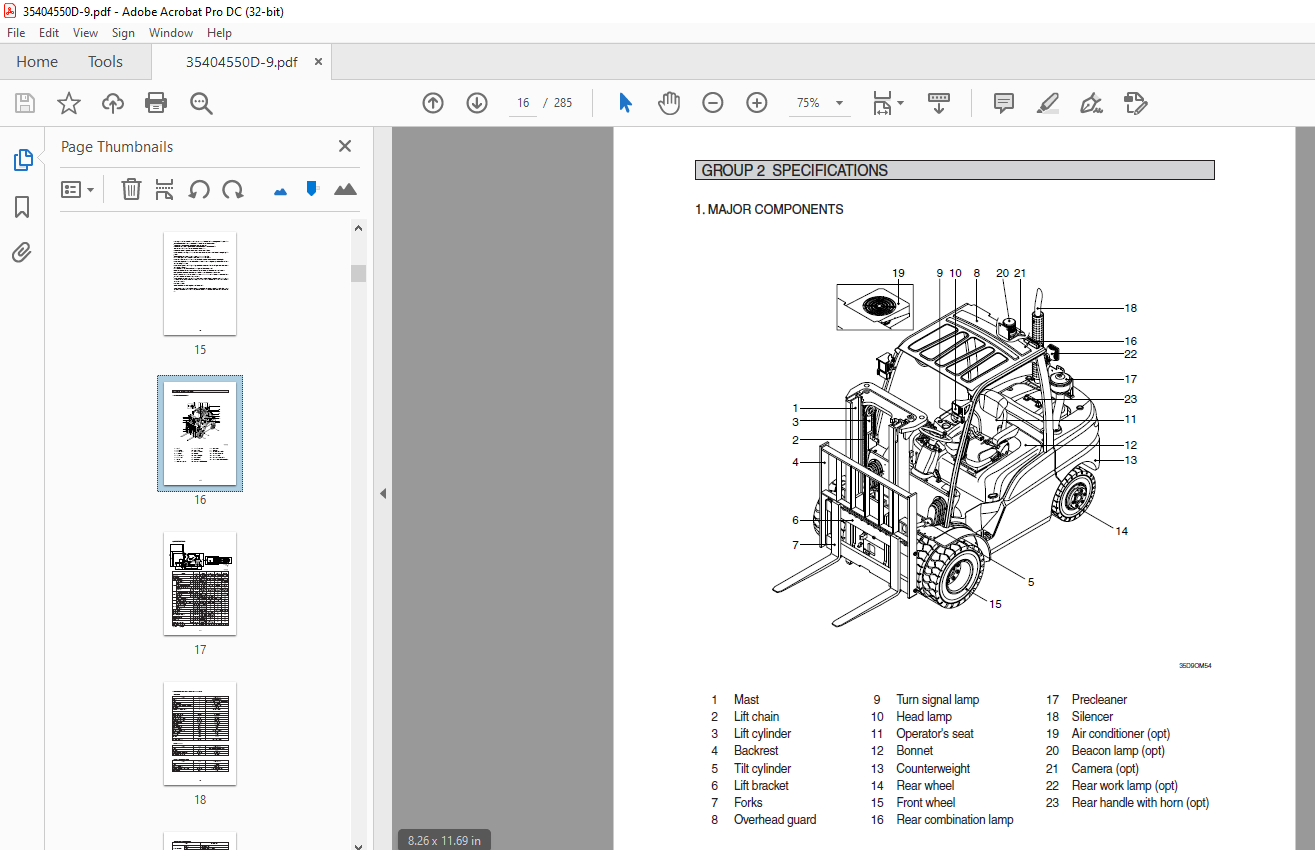This screenshot has width=1315, height=850.
Task: Insert page break scissors icon in thumbnails
Action: coord(165,189)
